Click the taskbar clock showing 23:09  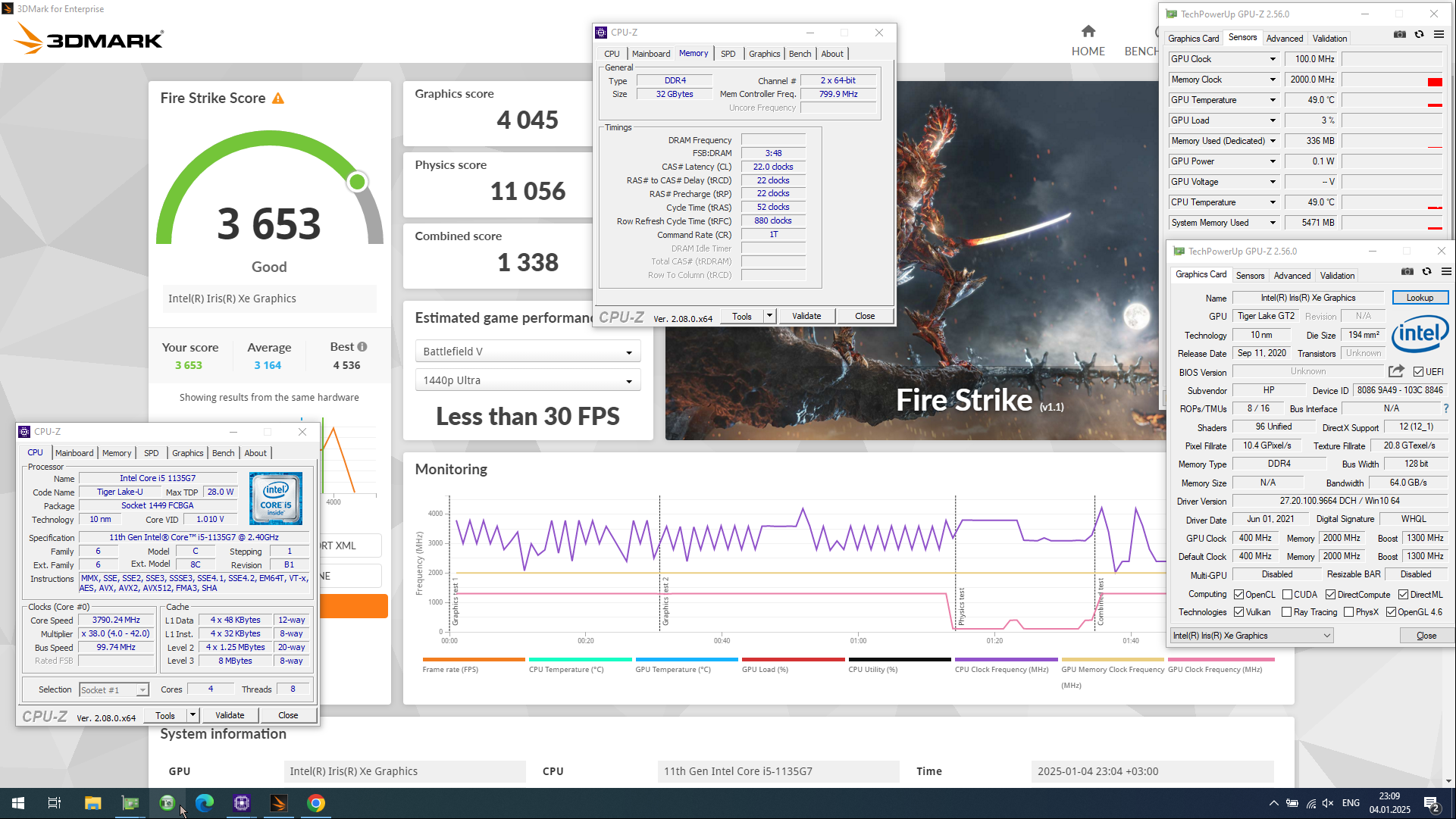tap(1389, 803)
